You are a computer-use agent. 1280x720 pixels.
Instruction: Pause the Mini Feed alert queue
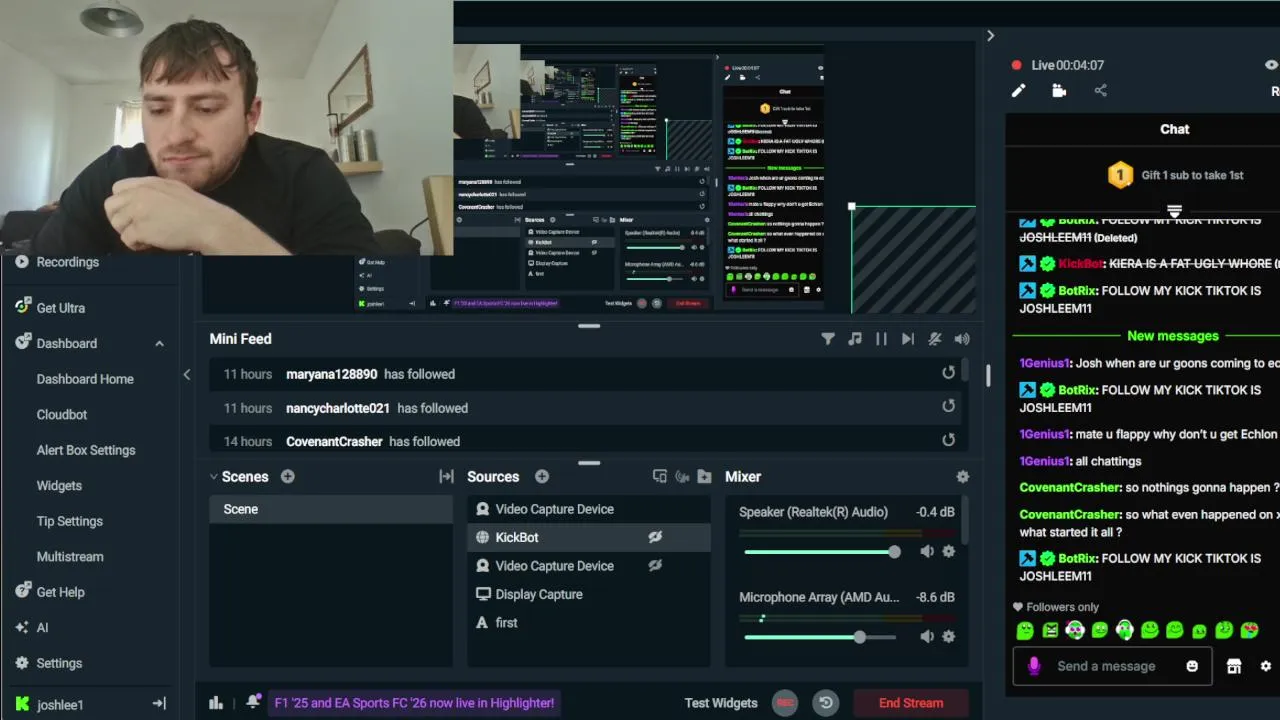click(x=881, y=339)
